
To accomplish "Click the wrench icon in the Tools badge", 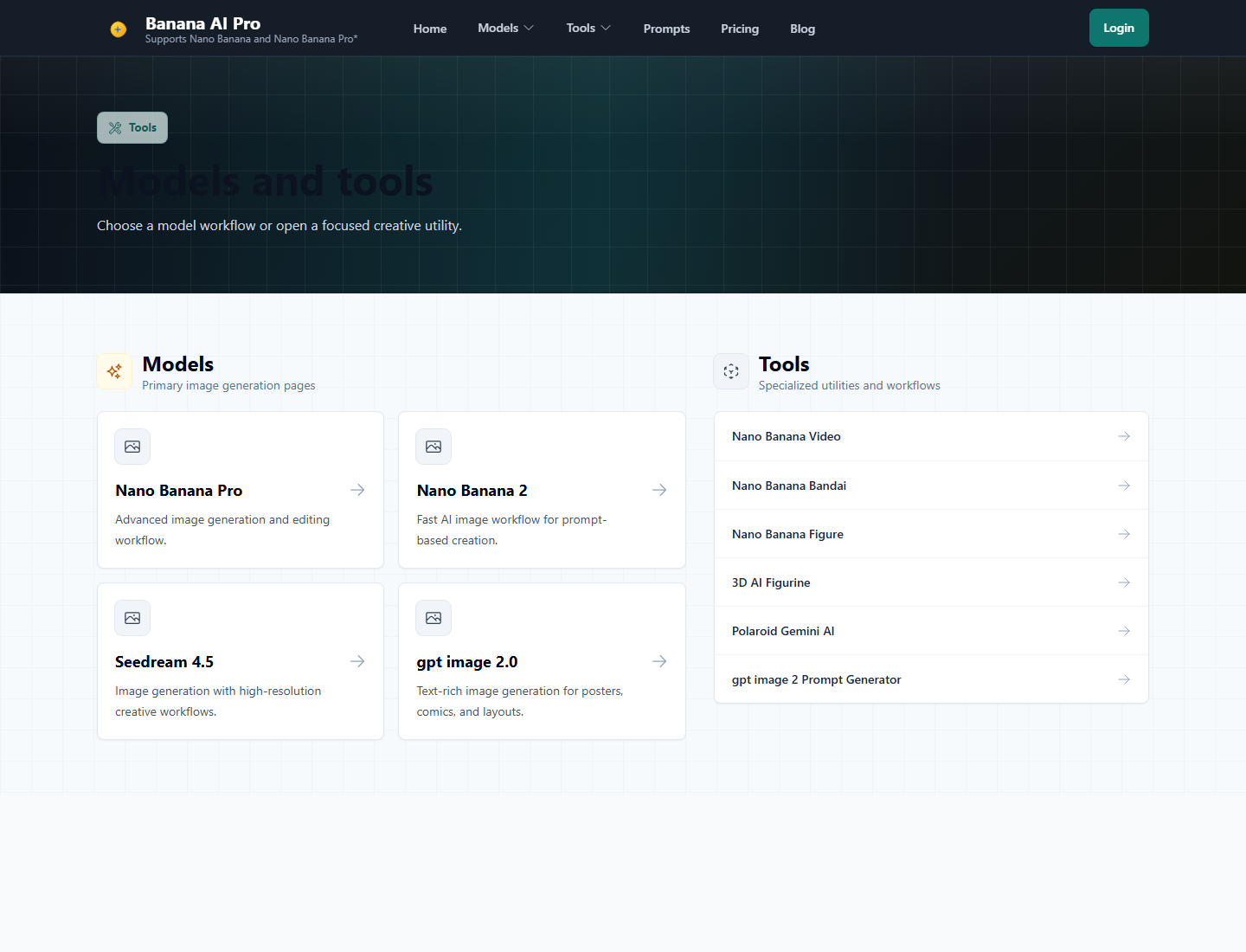I will pyautogui.click(x=115, y=128).
